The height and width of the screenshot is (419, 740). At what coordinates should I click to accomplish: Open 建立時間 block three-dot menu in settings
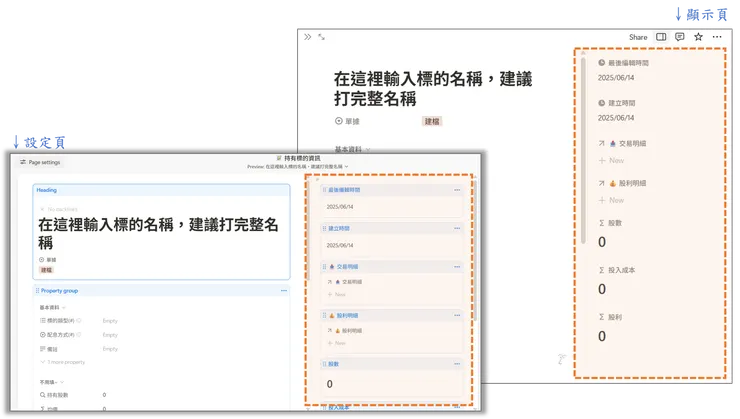pos(457,228)
